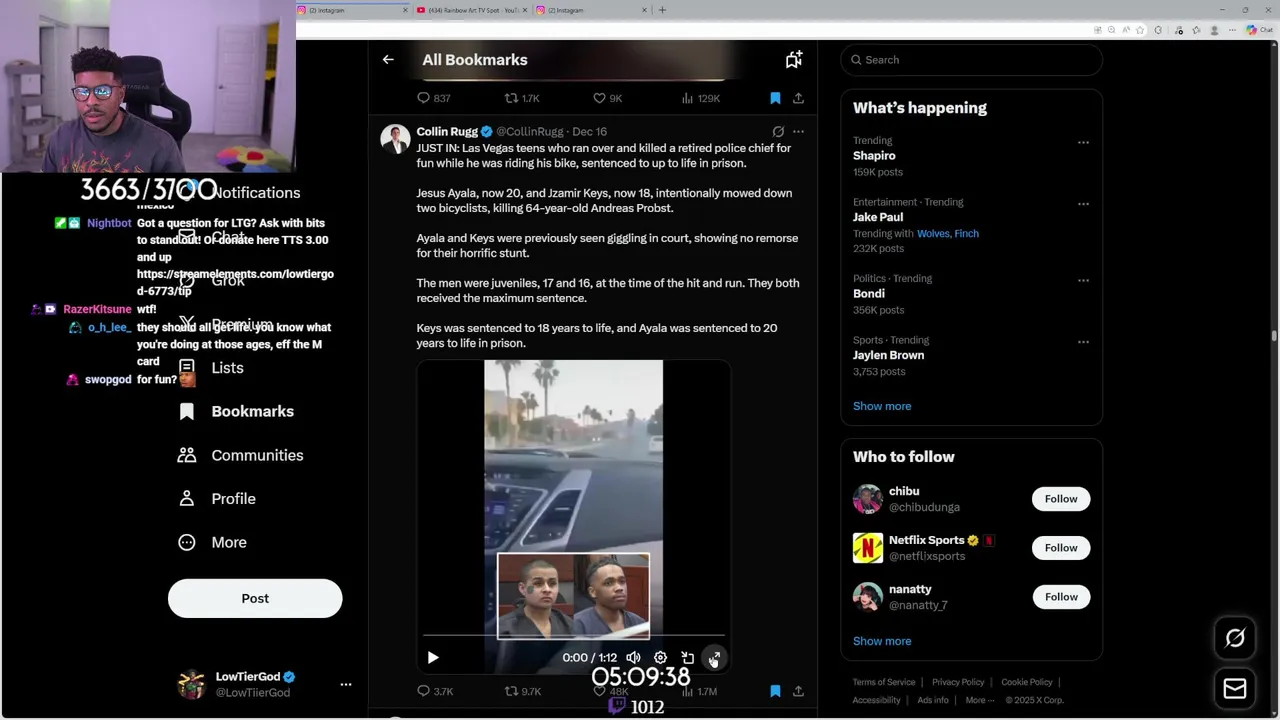Mute the video with the speaker icon
Image resolution: width=1280 pixels, height=720 pixels.
633,658
